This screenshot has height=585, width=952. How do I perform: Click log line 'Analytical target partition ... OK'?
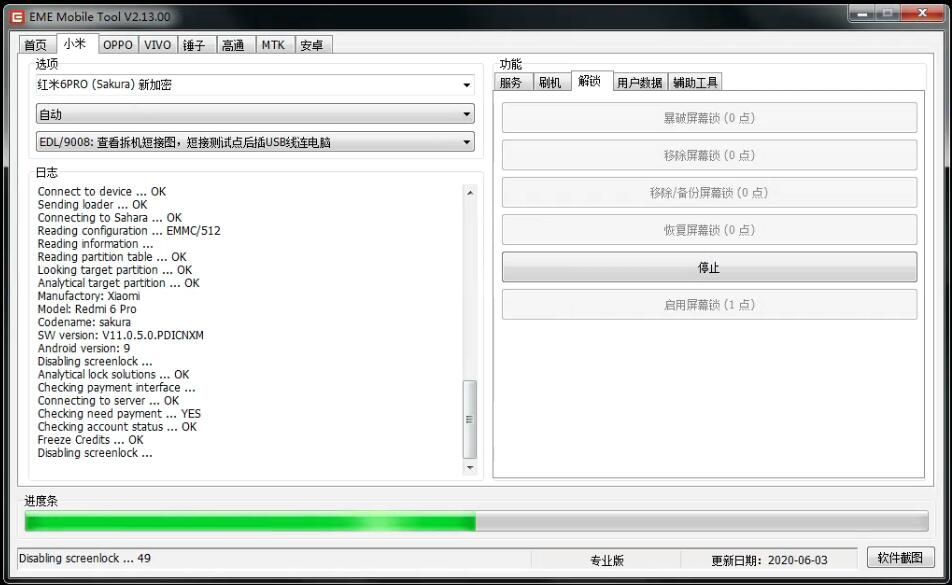click(118, 283)
